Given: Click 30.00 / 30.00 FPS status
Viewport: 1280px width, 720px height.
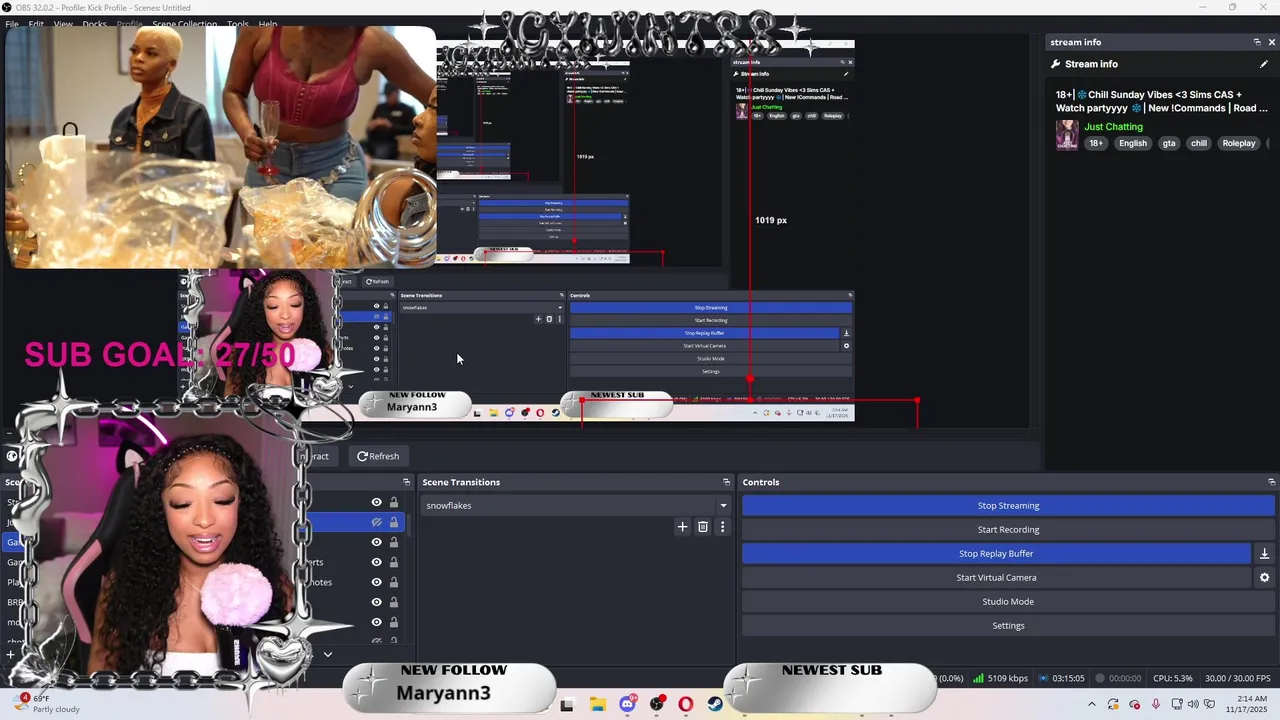Looking at the screenshot, I should [x=1238, y=678].
